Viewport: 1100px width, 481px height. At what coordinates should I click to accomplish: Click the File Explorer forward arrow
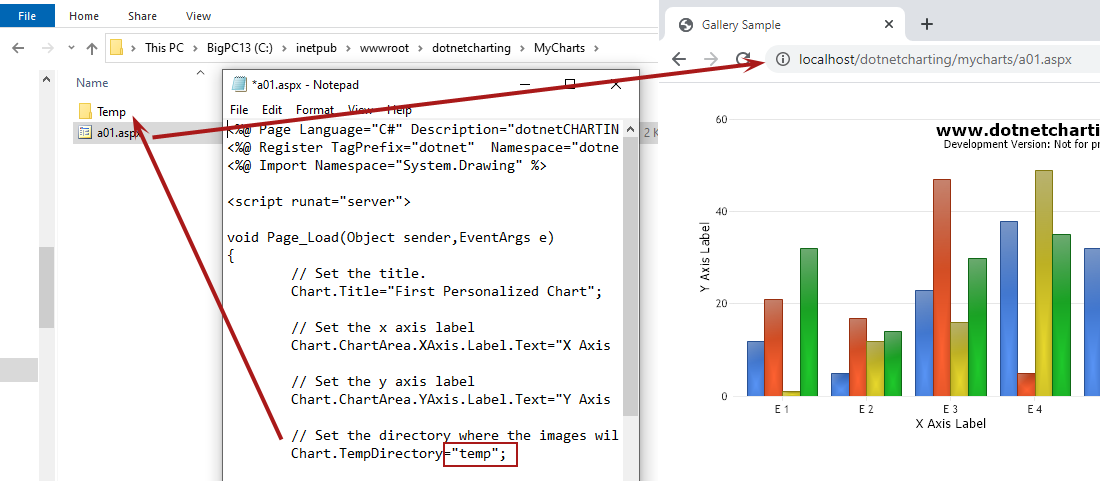(46, 48)
